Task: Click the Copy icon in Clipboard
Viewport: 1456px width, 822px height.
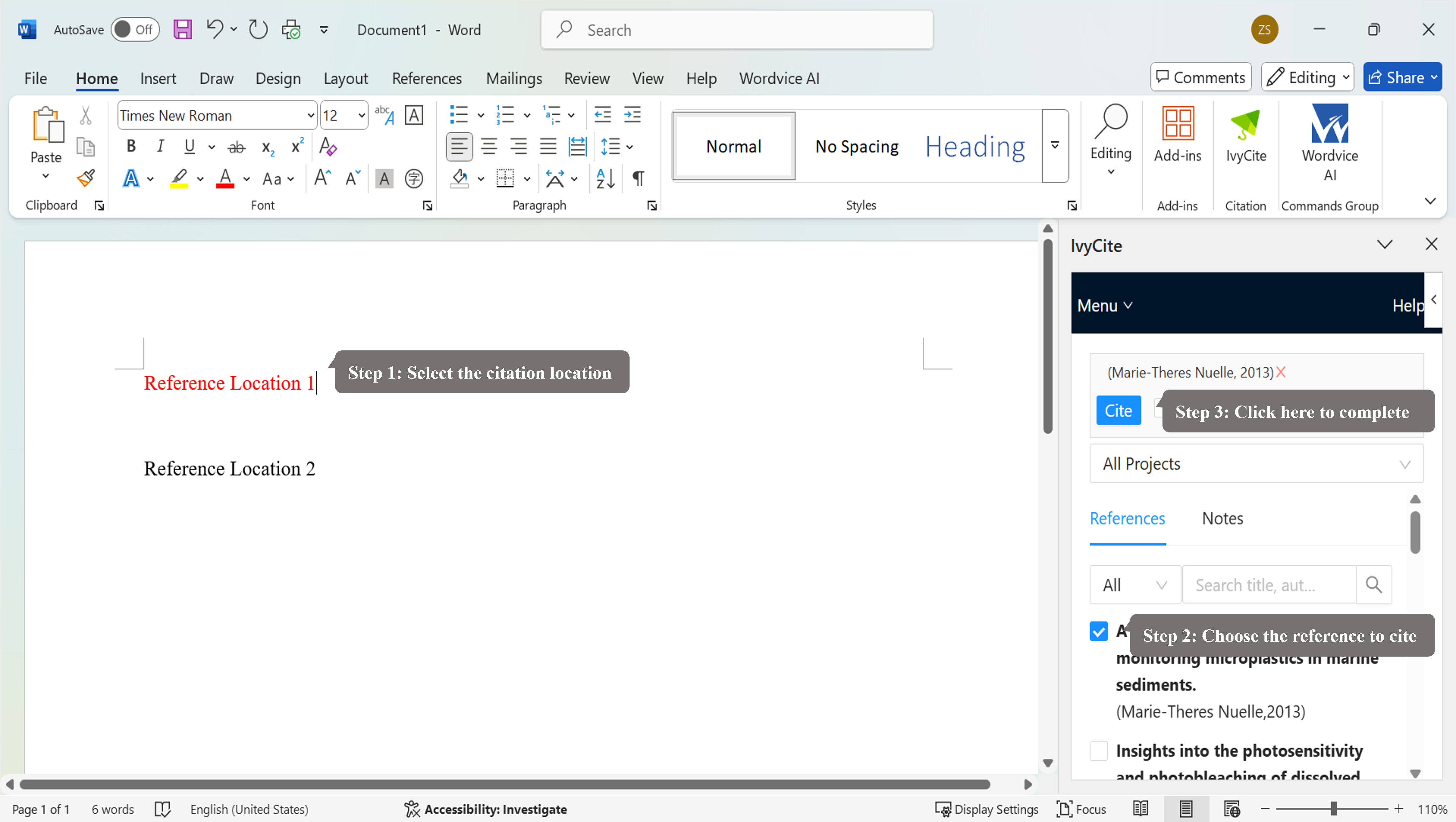Action: [85, 147]
